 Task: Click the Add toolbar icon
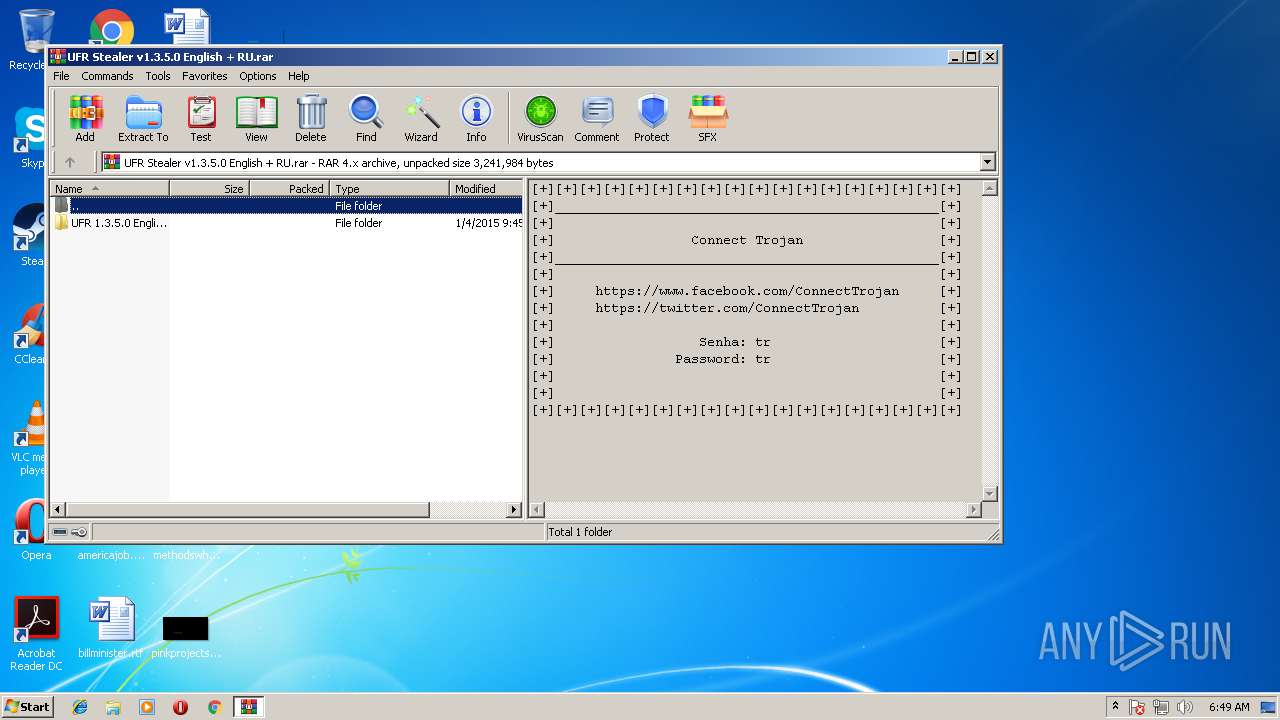pyautogui.click(x=85, y=119)
